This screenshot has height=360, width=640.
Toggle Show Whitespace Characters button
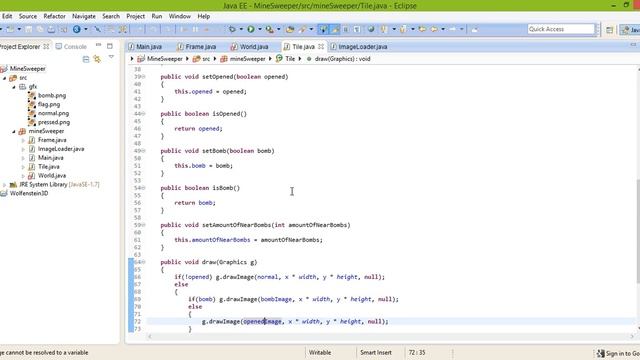click(357, 29)
